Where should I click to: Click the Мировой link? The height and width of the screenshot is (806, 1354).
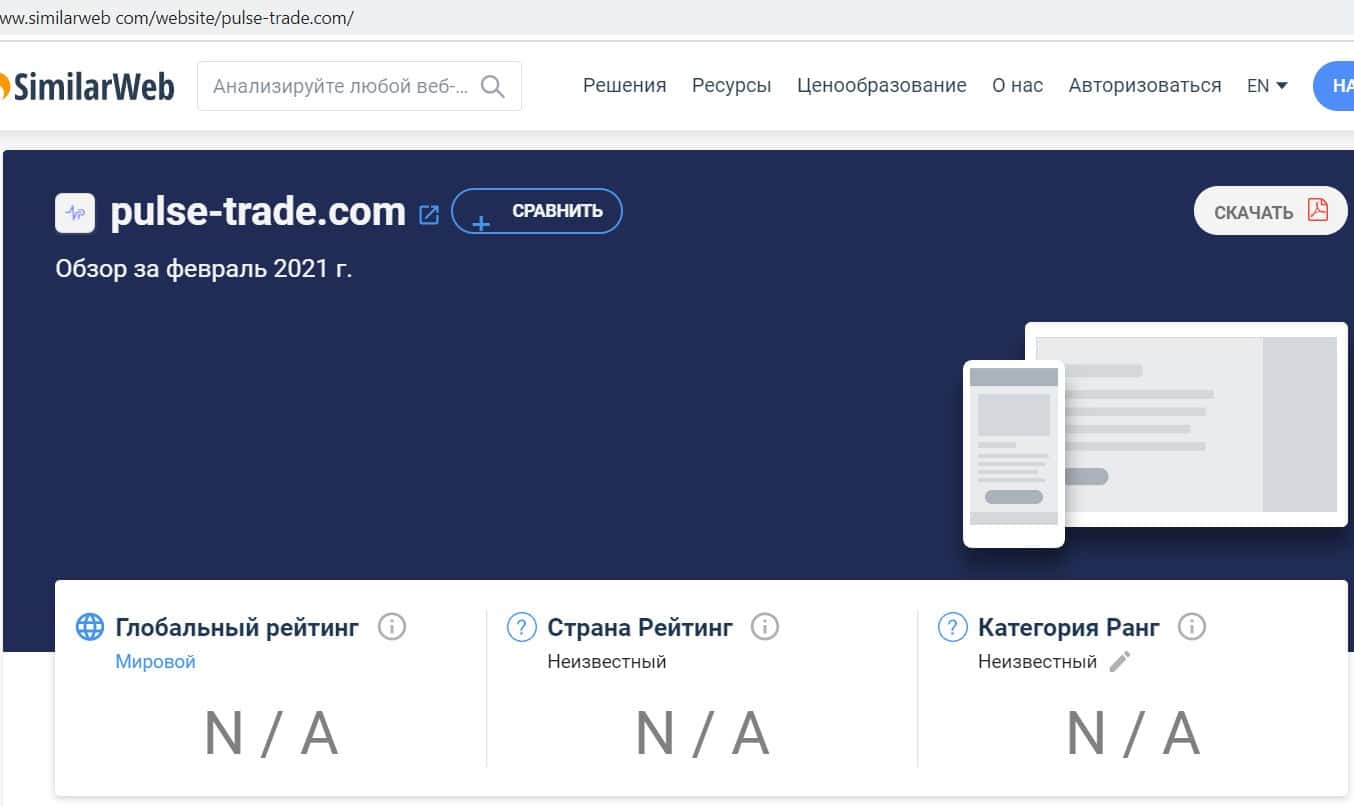(x=156, y=661)
